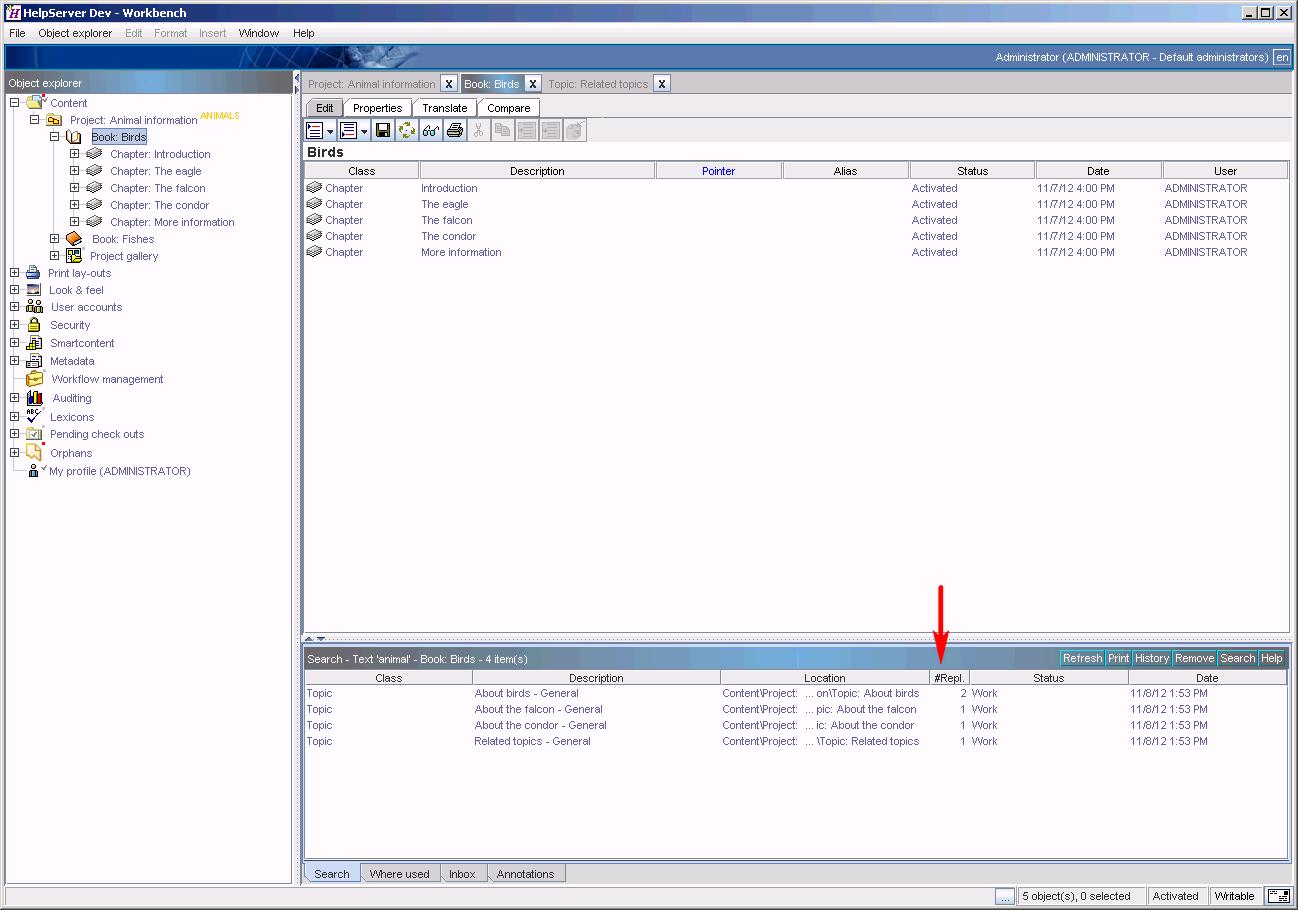This screenshot has width=1298, height=910.
Task: Click the Orphans folder icon
Action: click(x=34, y=452)
